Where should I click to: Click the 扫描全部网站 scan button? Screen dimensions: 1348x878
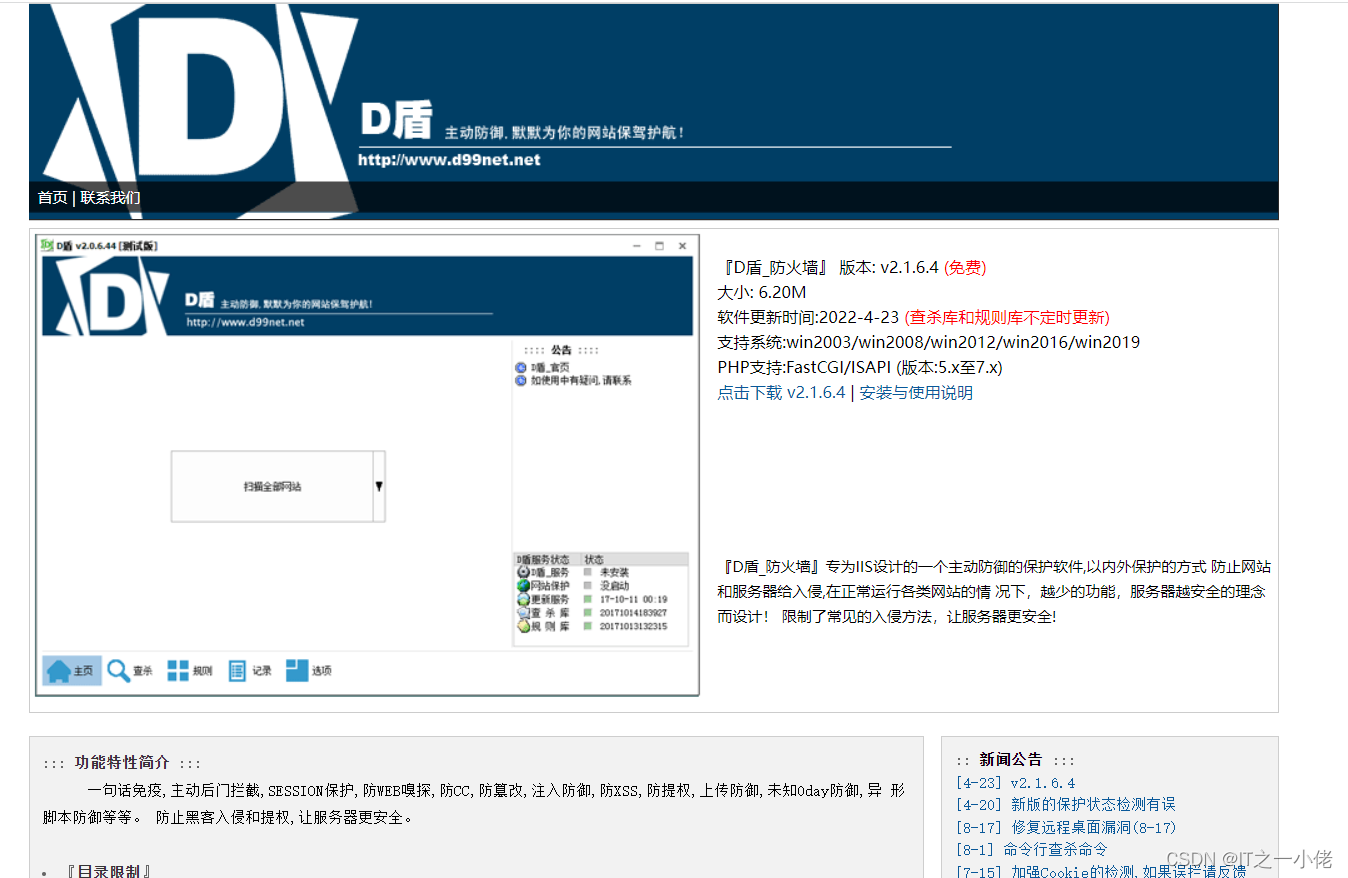(x=272, y=486)
